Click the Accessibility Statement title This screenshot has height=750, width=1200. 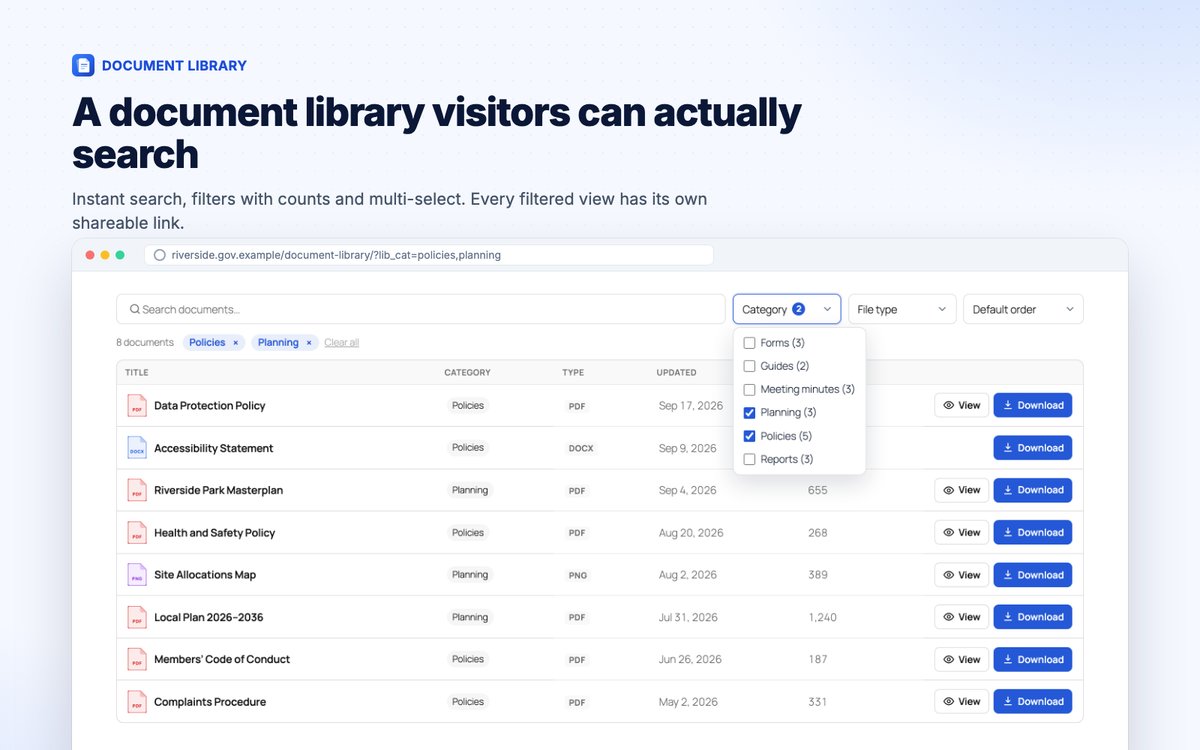[213, 448]
